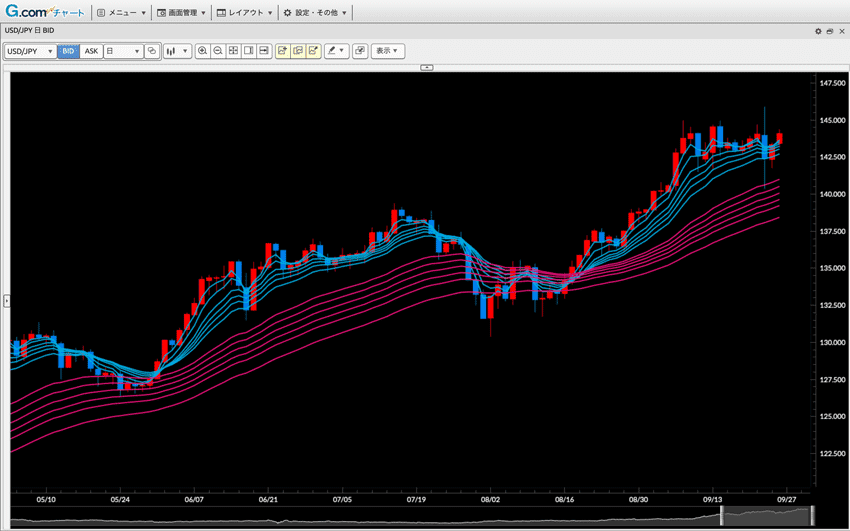Click the G.com chart logo
Screen dimensions: 850x531
pos(44,11)
